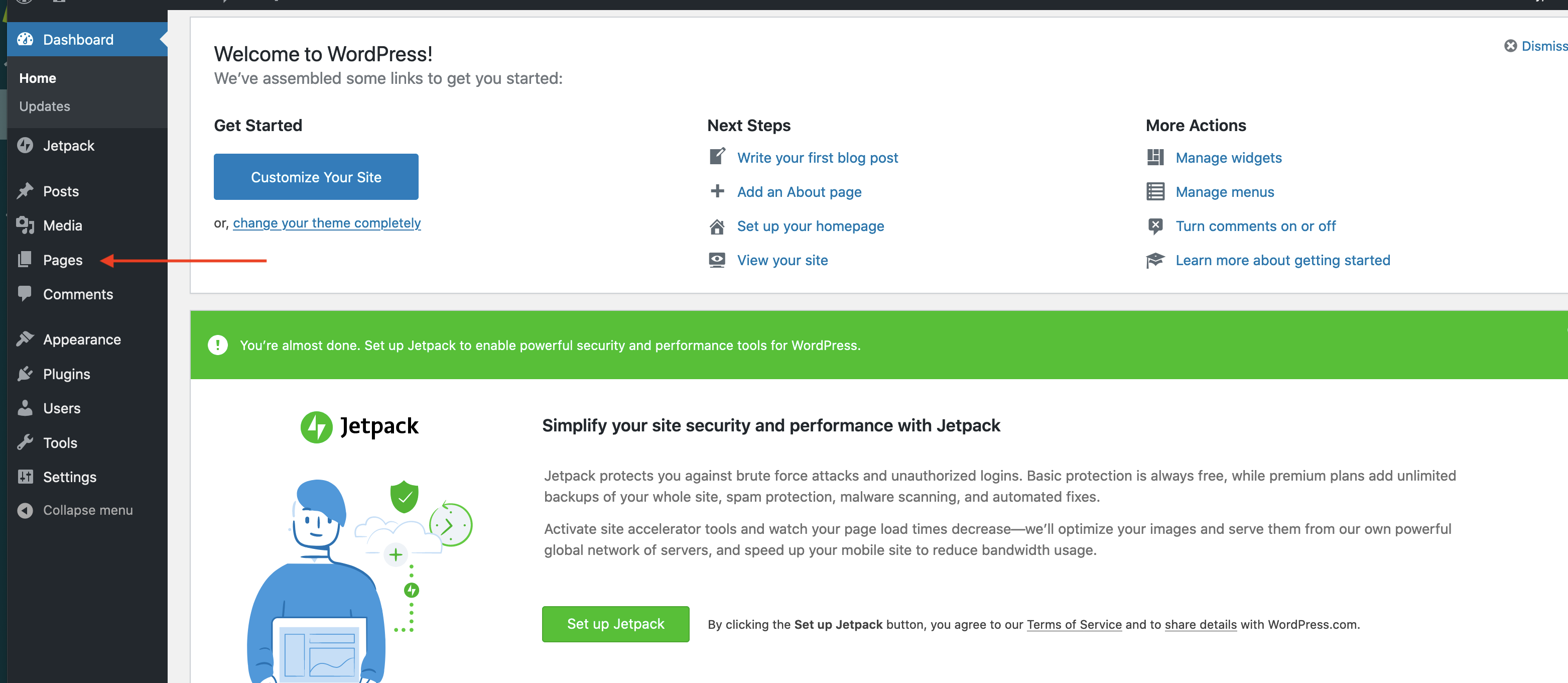Click the Set up Jetpack button
1568x683 pixels.
(x=615, y=624)
